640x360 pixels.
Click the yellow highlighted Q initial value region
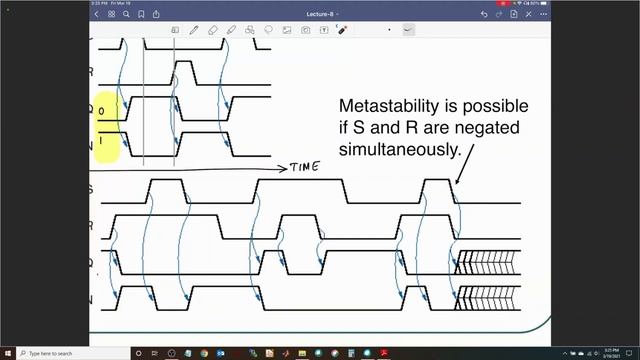(x=107, y=127)
